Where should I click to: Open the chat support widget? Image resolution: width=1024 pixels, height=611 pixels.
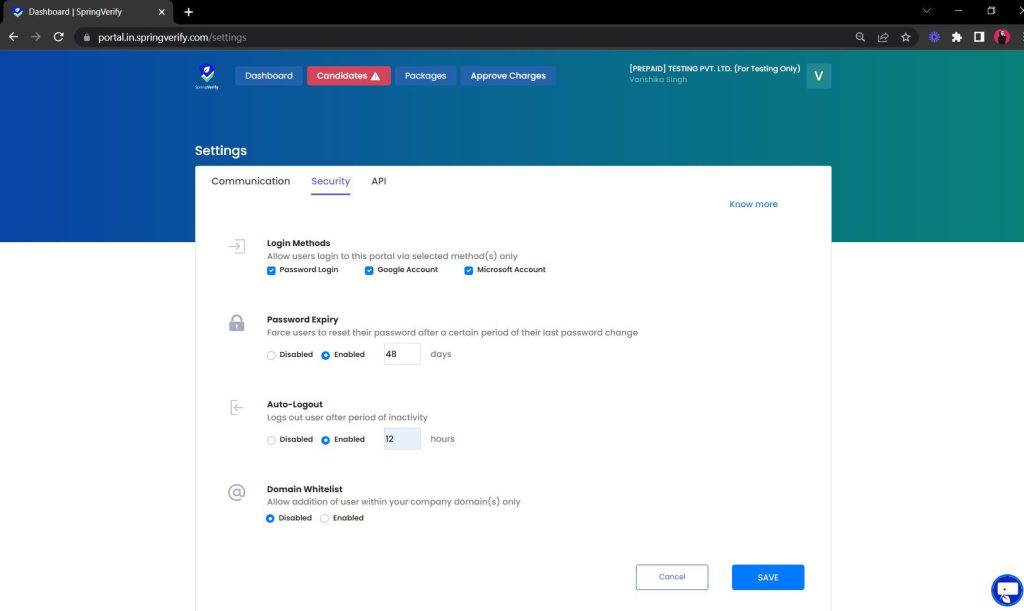(1006, 590)
